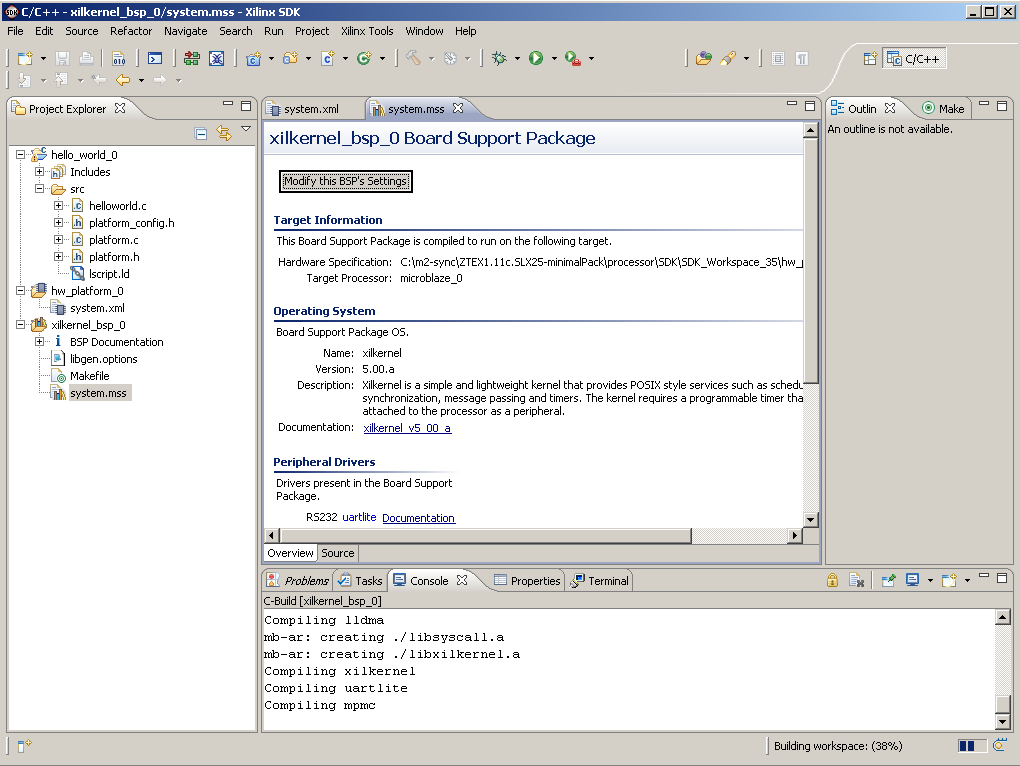This screenshot has width=1020, height=766.
Task: Click the green Run toolbar icon
Action: click(x=536, y=59)
